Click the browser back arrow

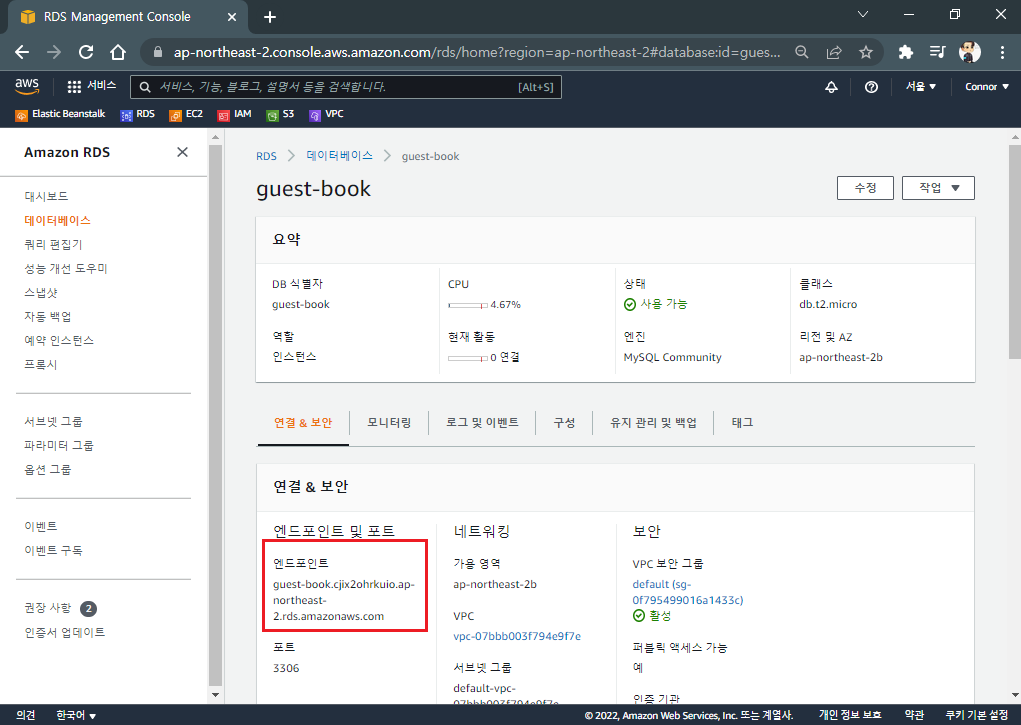click(x=22, y=52)
